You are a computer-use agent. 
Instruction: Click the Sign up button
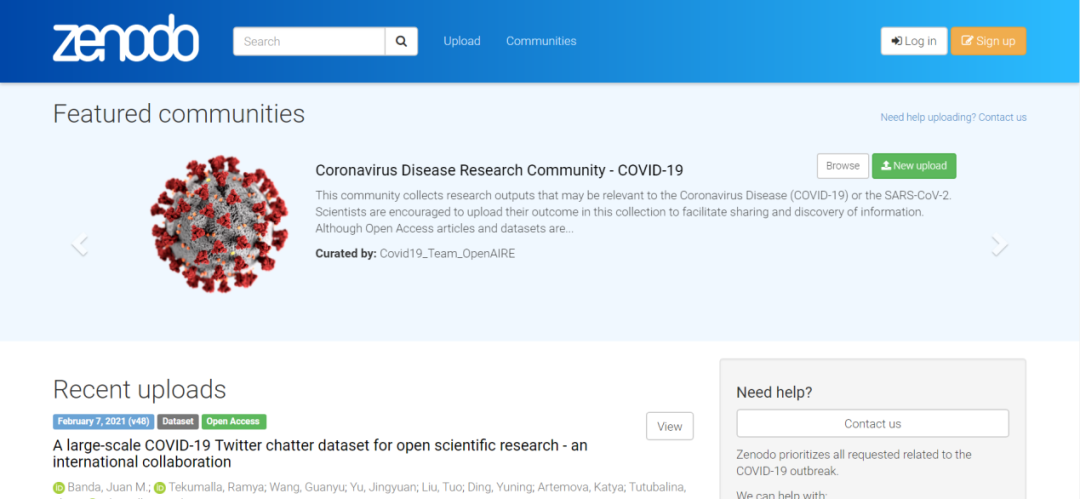pyautogui.click(x=988, y=41)
